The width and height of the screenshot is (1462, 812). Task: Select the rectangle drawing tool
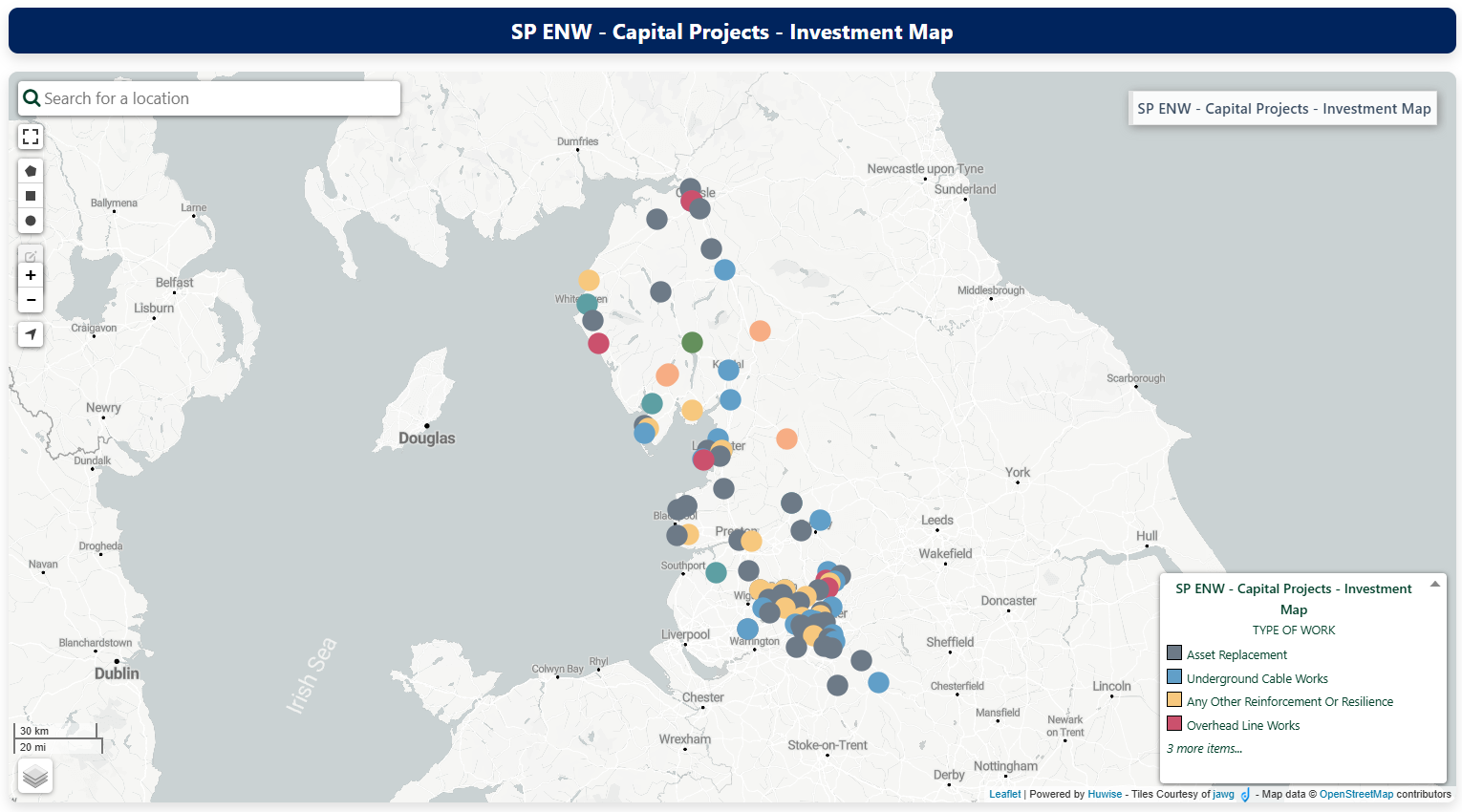pos(30,195)
